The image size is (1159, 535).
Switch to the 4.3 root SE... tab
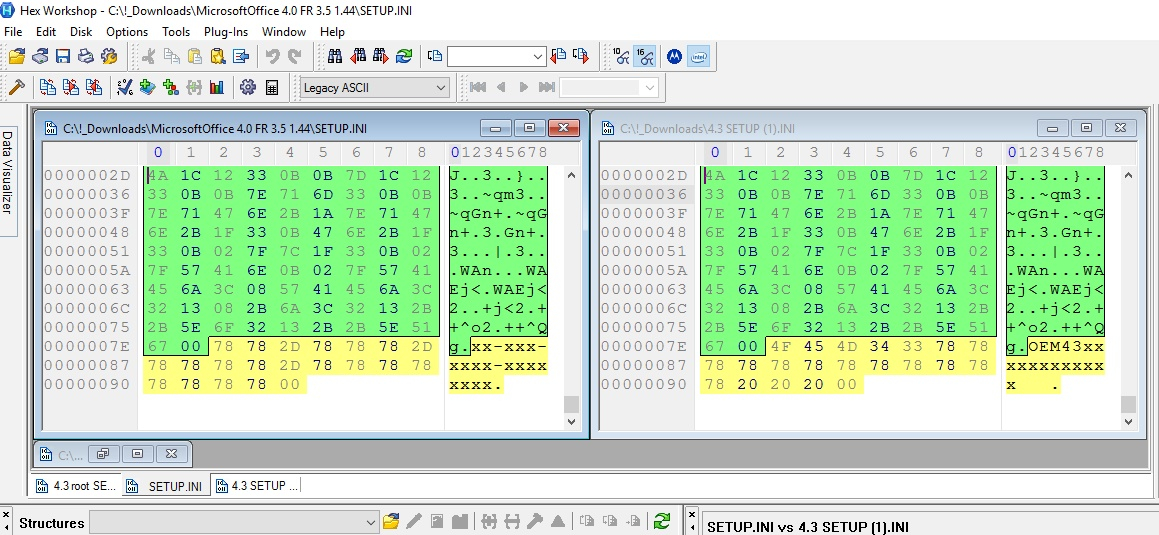coord(77,485)
